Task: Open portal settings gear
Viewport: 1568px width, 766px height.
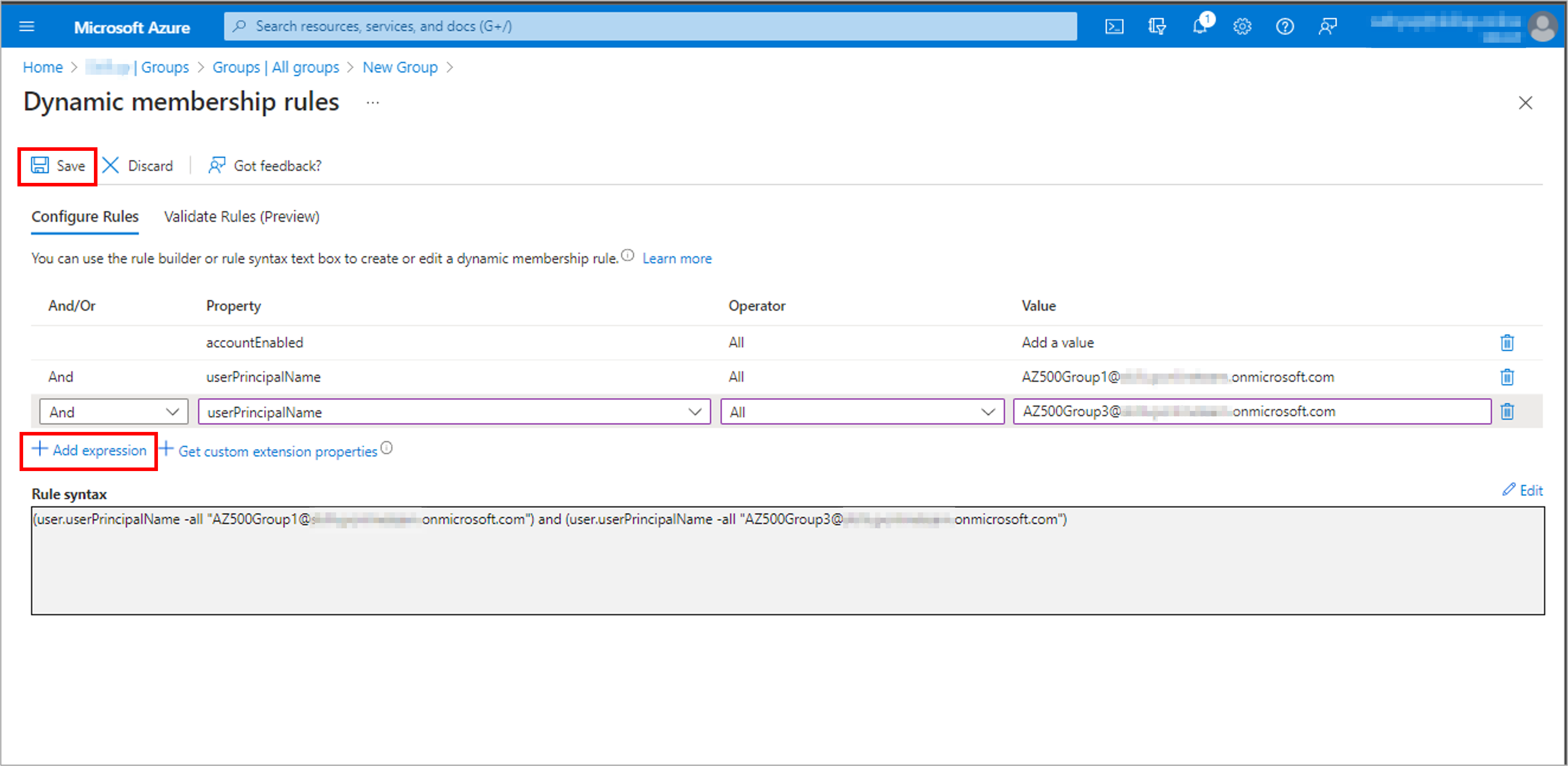Action: tap(1242, 26)
